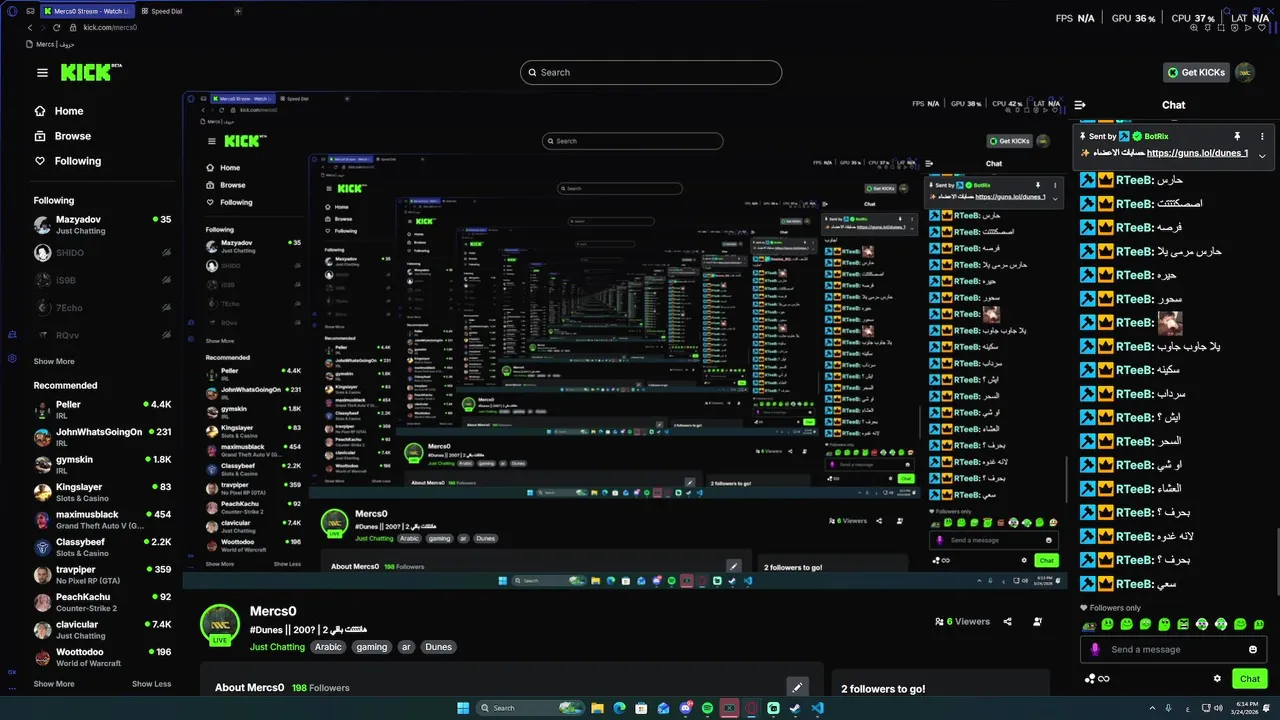
Task: Open the Mercs | حروف bookmark
Action: pyautogui.click(x=51, y=44)
